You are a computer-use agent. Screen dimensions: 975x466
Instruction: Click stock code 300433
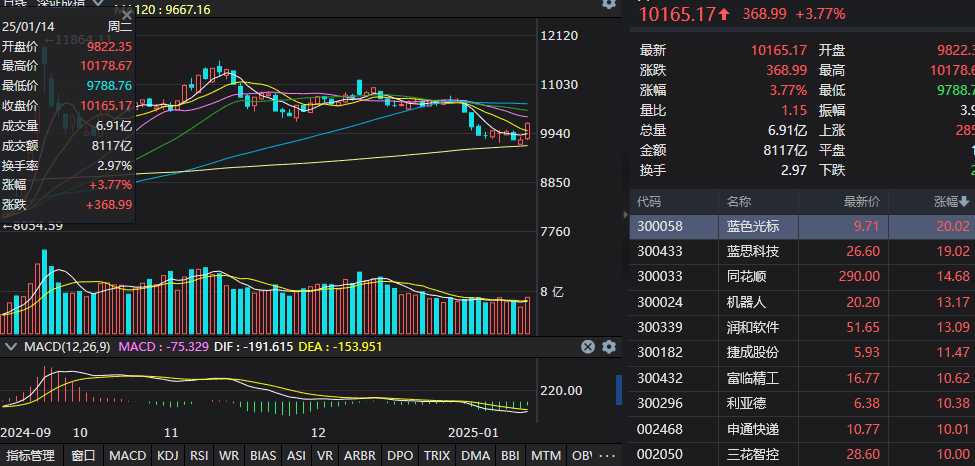(x=660, y=251)
